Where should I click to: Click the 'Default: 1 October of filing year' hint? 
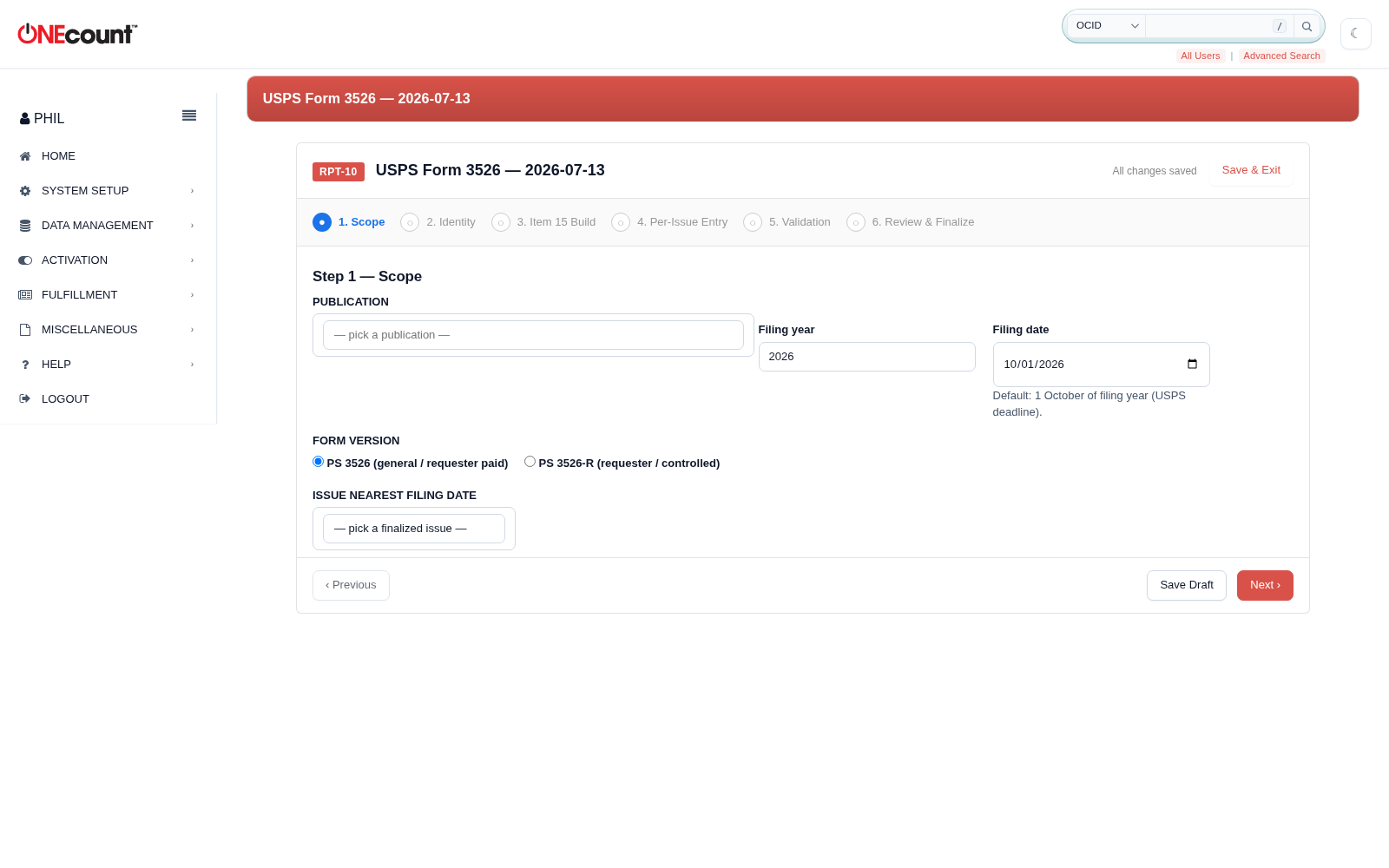tap(1089, 404)
